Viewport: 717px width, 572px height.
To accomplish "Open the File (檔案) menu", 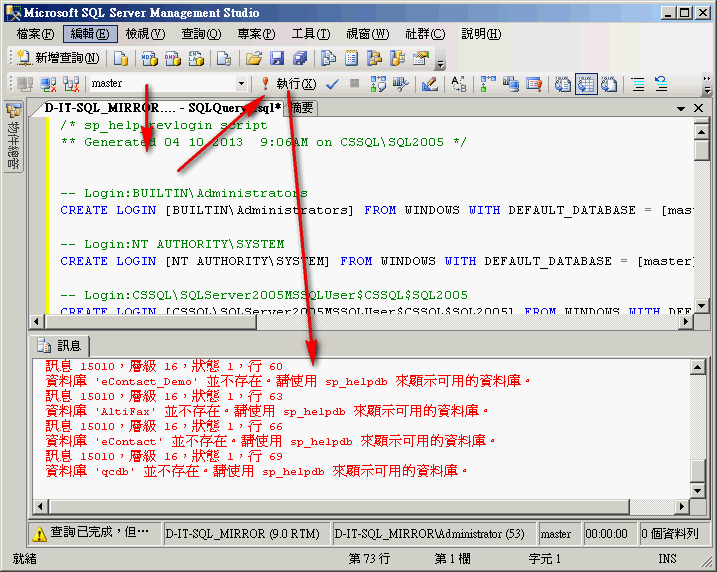I will [35, 34].
